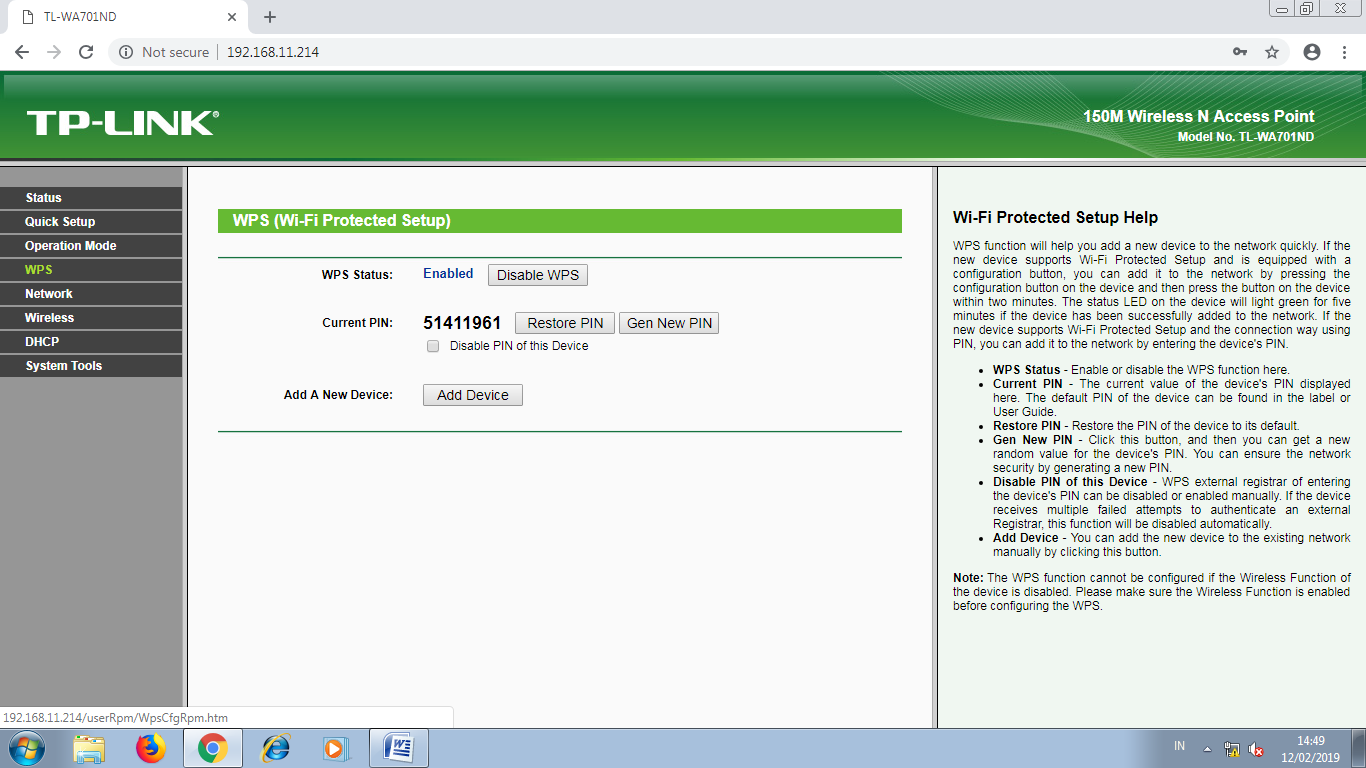Click the muted volume tray icon
Viewport: 1366px width, 768px height.
pos(1256,749)
